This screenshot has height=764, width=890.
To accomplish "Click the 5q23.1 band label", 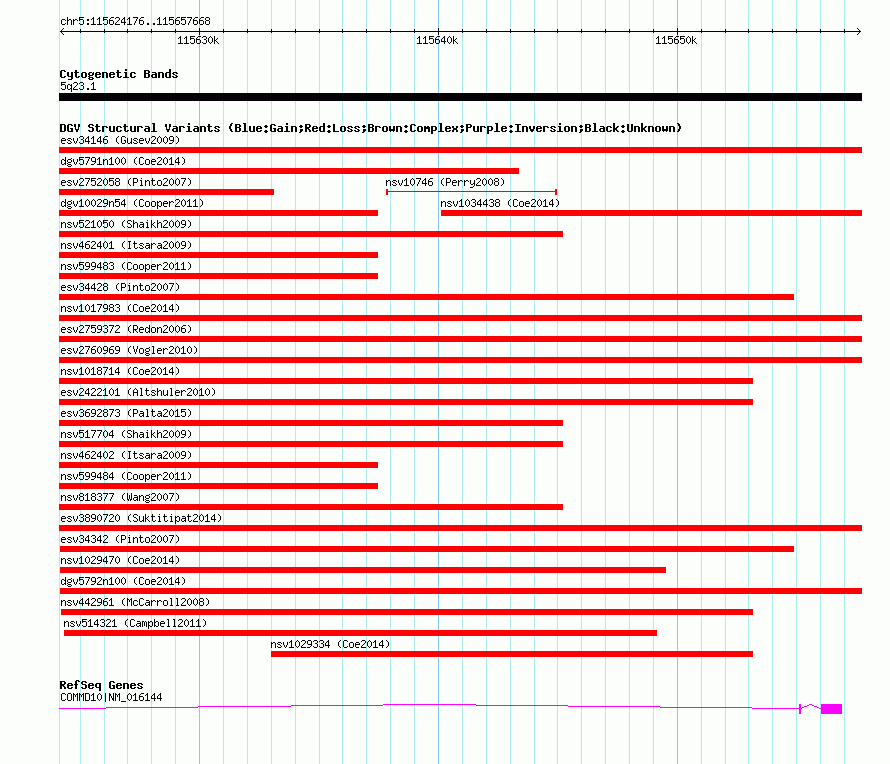I will [x=78, y=86].
